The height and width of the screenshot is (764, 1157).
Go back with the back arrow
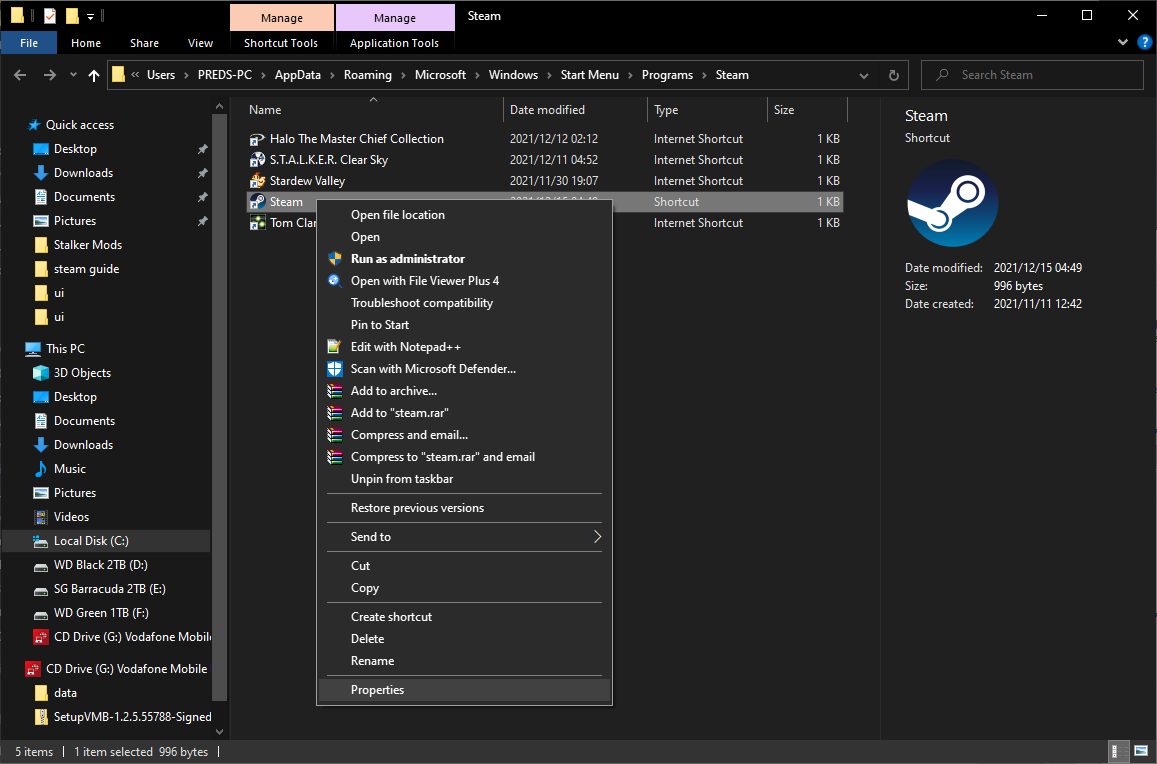coord(20,75)
